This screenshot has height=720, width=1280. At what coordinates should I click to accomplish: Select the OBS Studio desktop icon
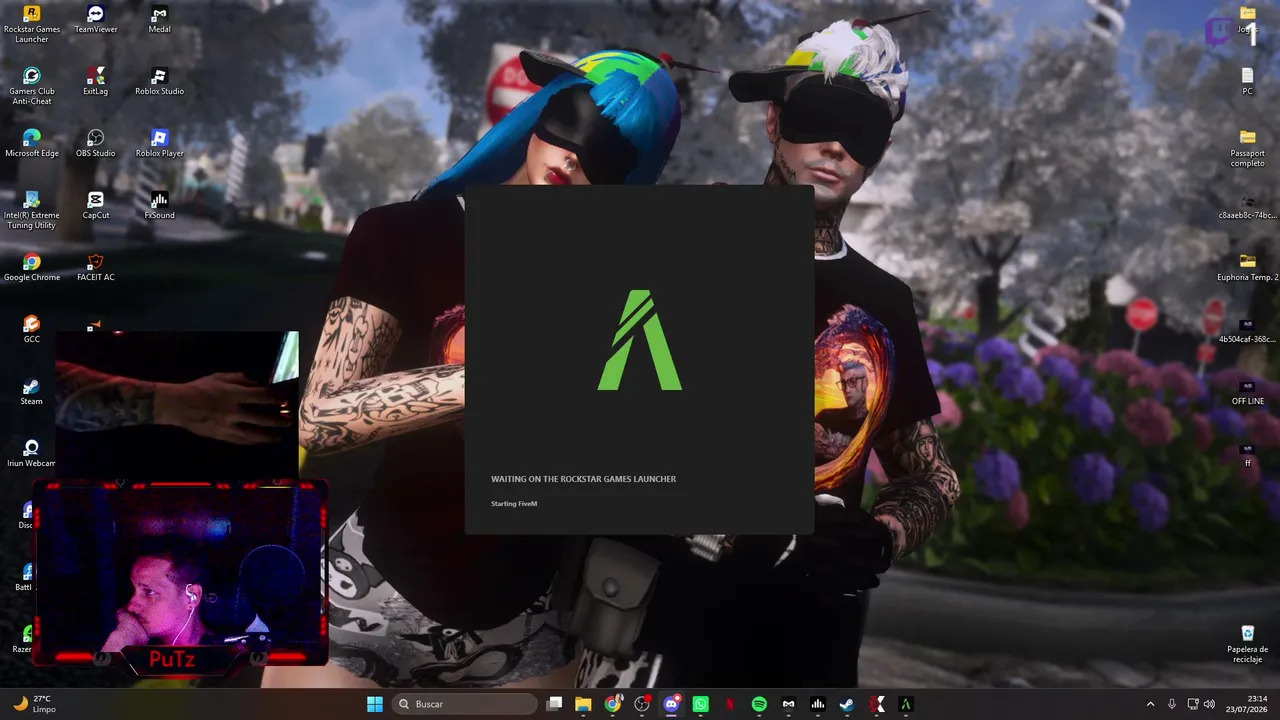[x=96, y=143]
